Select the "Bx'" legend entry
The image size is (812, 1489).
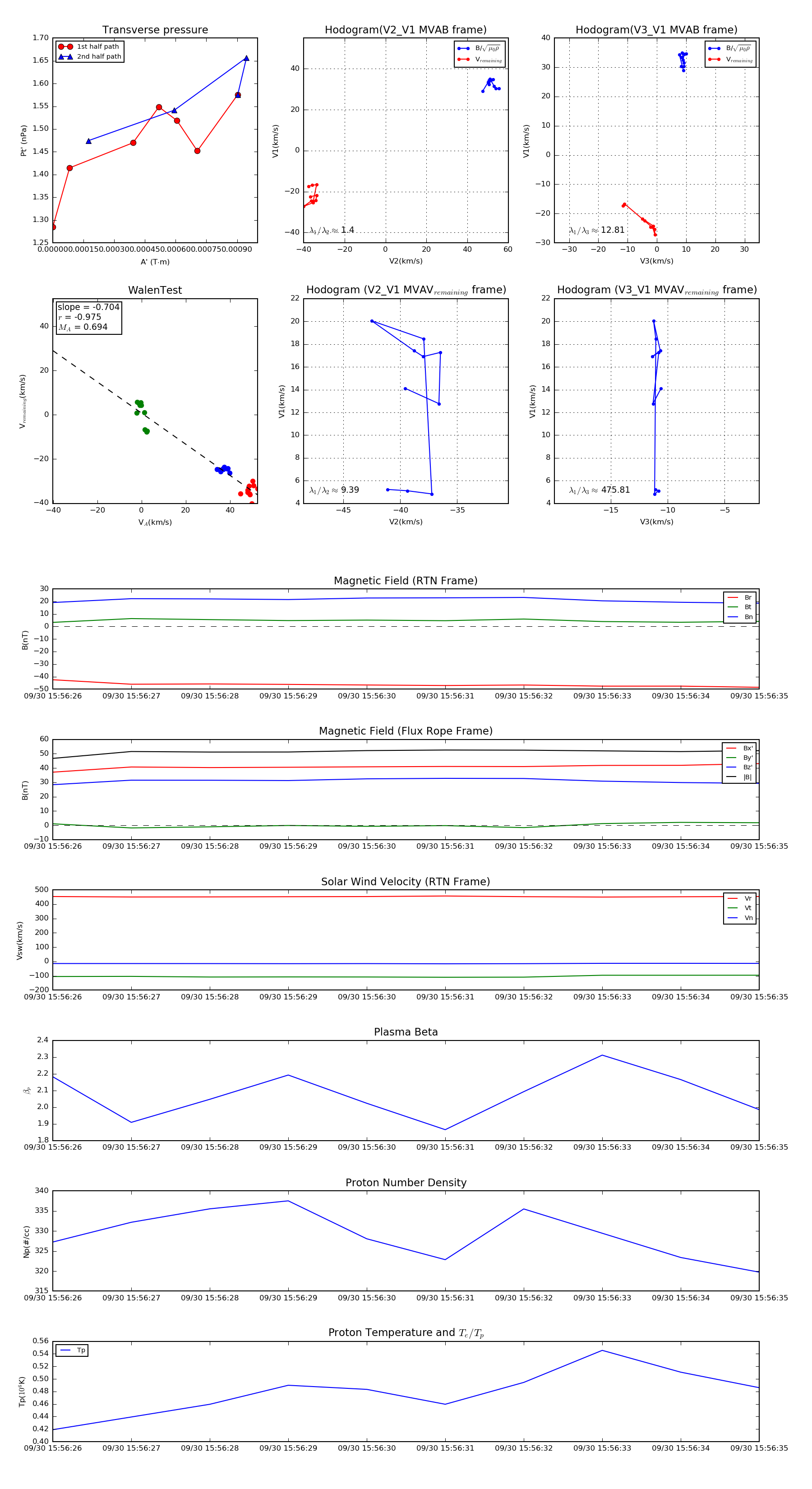[739, 748]
